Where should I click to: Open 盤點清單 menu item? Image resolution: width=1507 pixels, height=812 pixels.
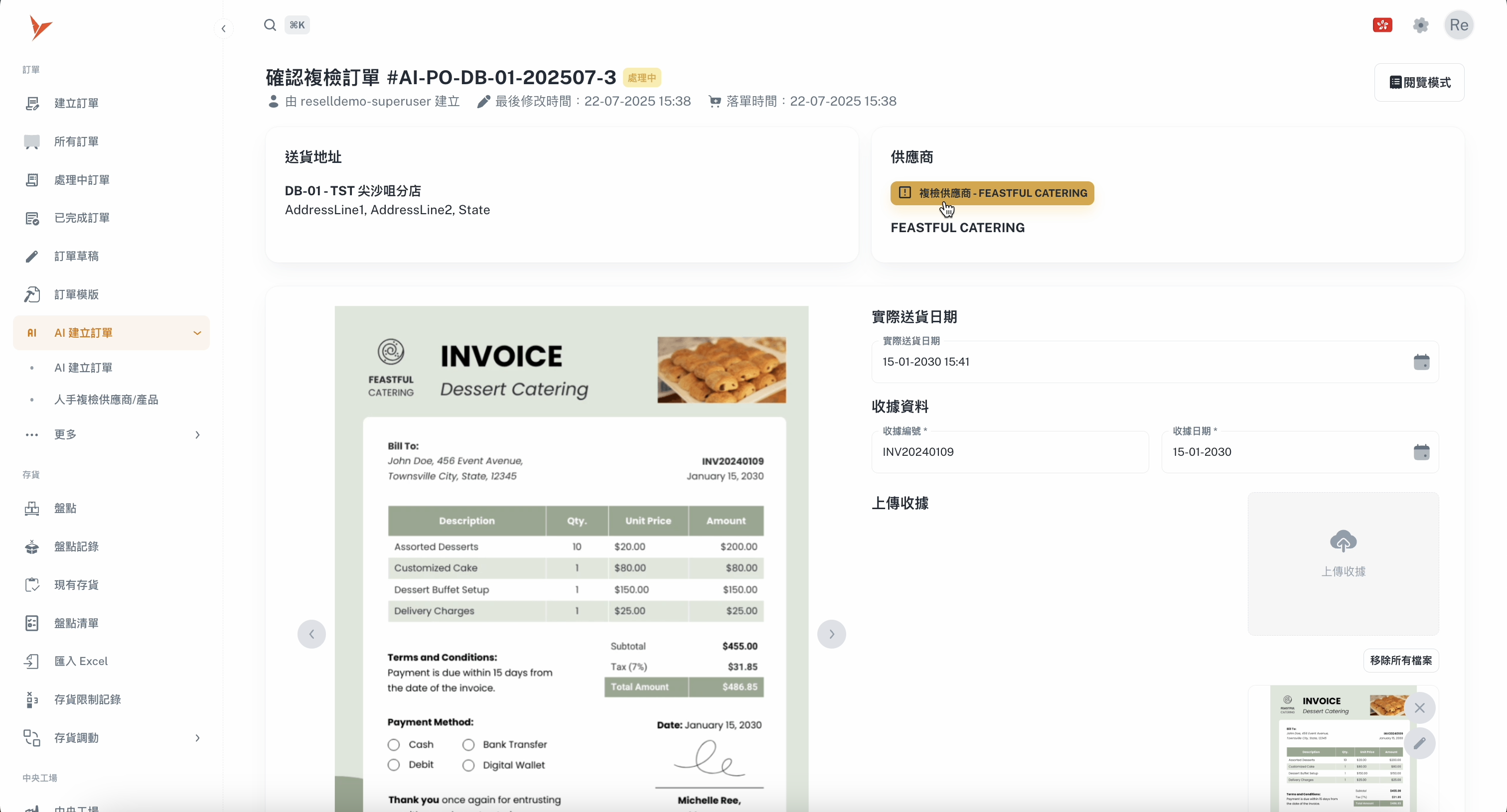pyautogui.click(x=111, y=623)
